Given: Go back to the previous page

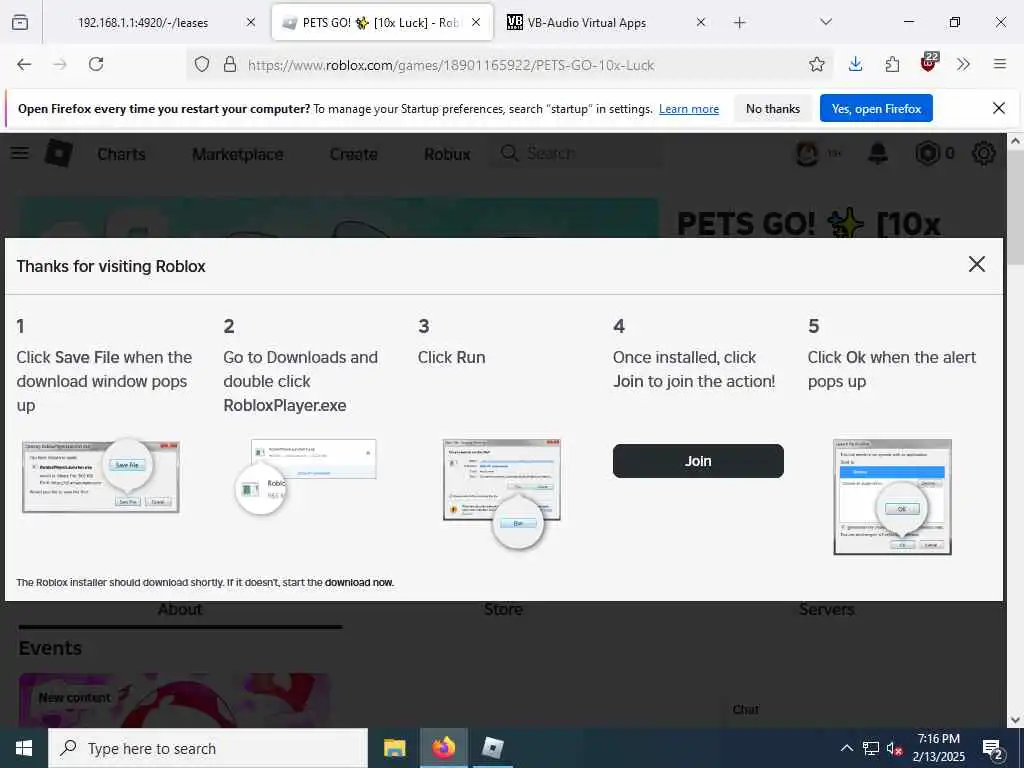Looking at the screenshot, I should [24, 64].
